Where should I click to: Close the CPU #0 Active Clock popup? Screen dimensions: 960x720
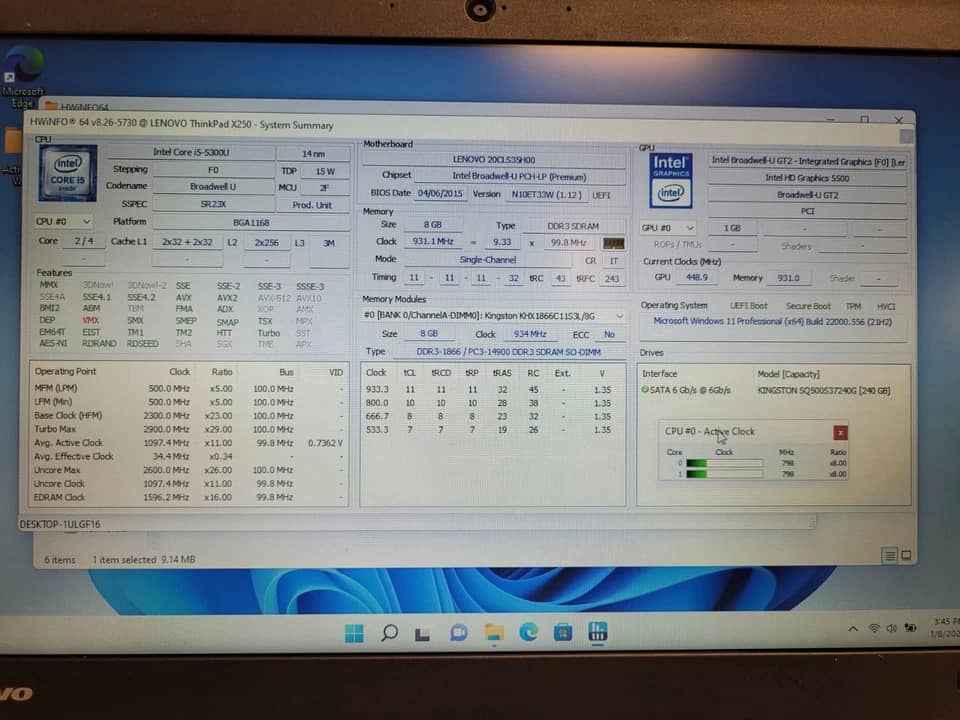pyautogui.click(x=840, y=433)
